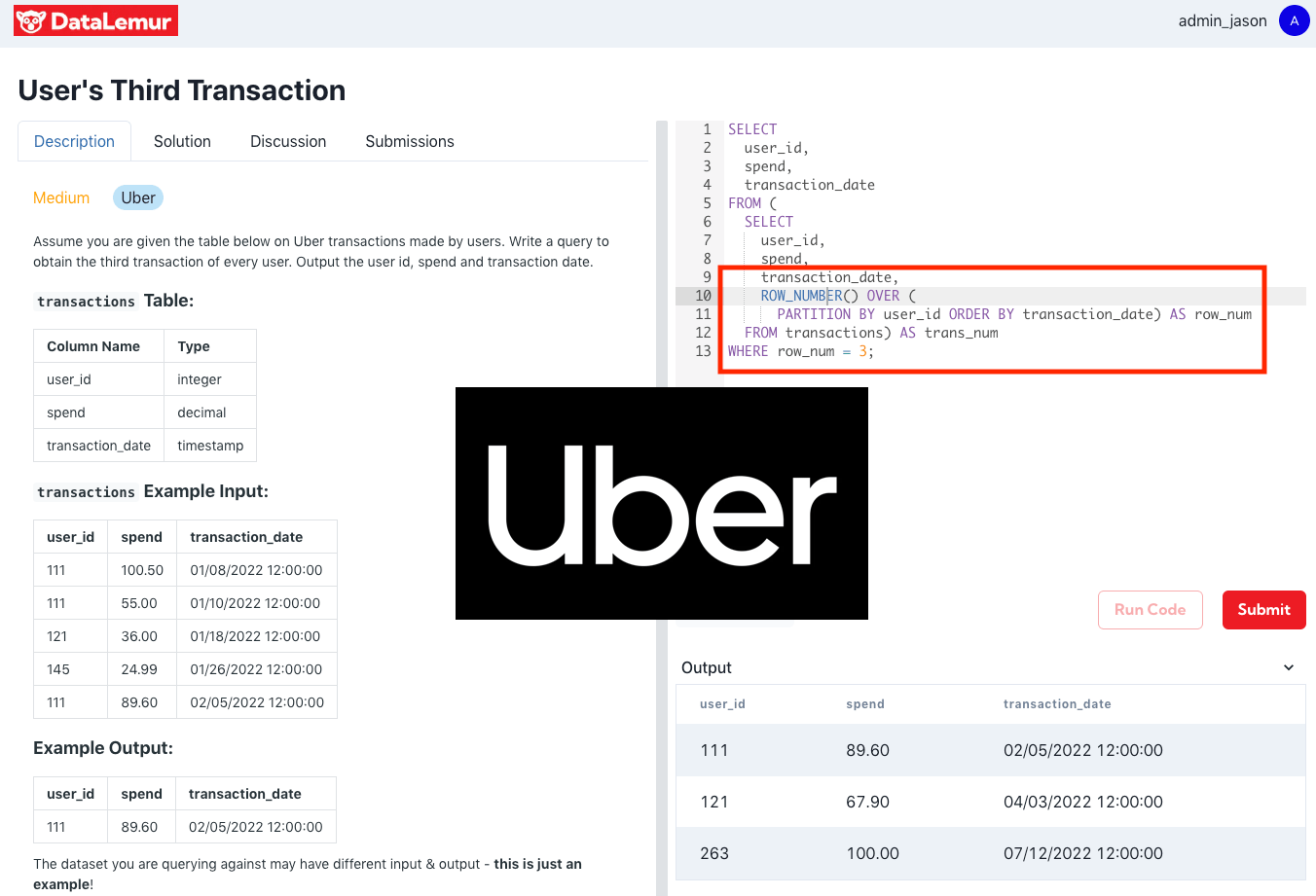Screen dimensions: 1316x896
Task: Click the Uber logo image
Action: pos(661,503)
